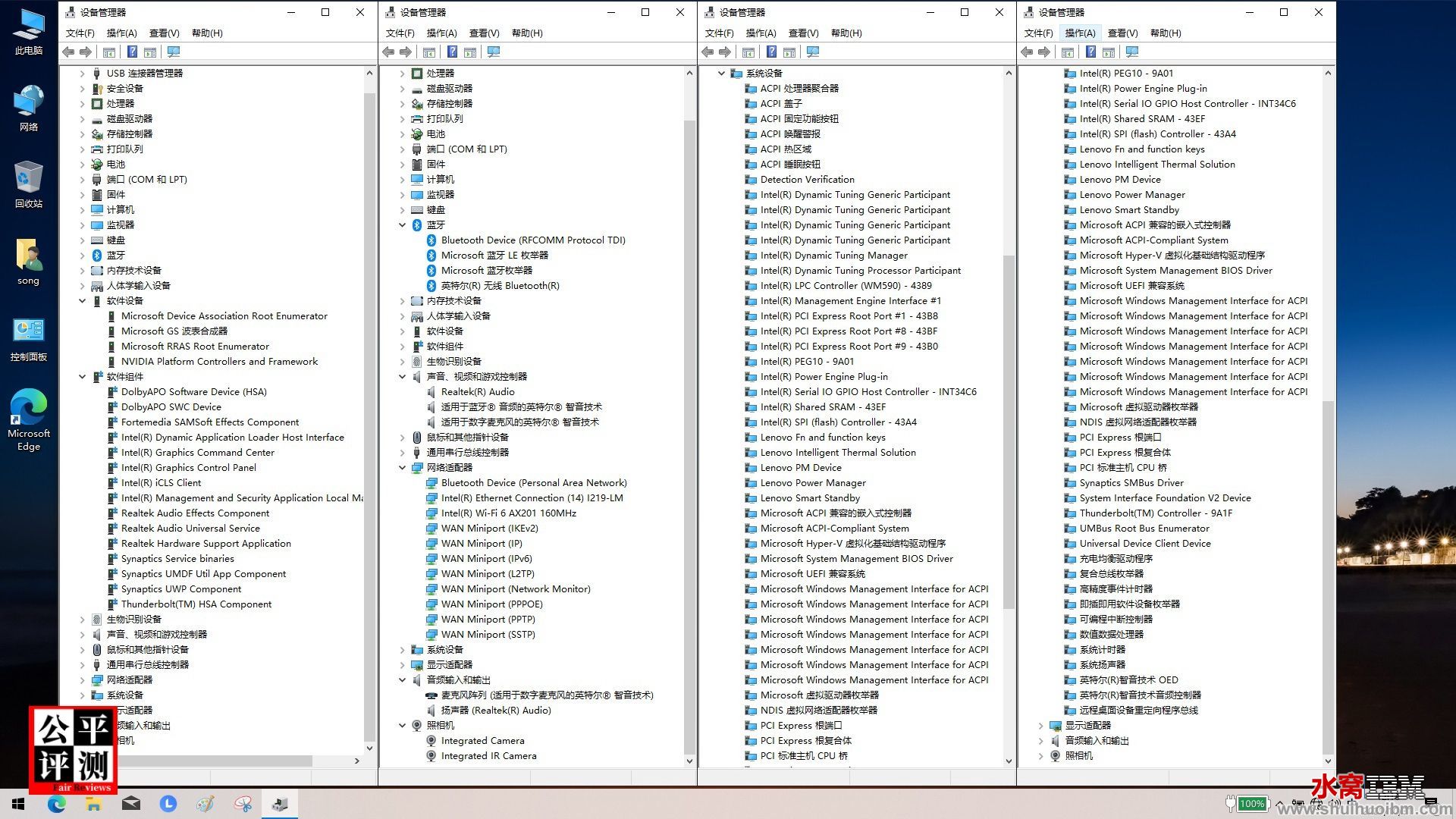
Task: Open the Mail app on the taskbar
Action: pos(131,804)
